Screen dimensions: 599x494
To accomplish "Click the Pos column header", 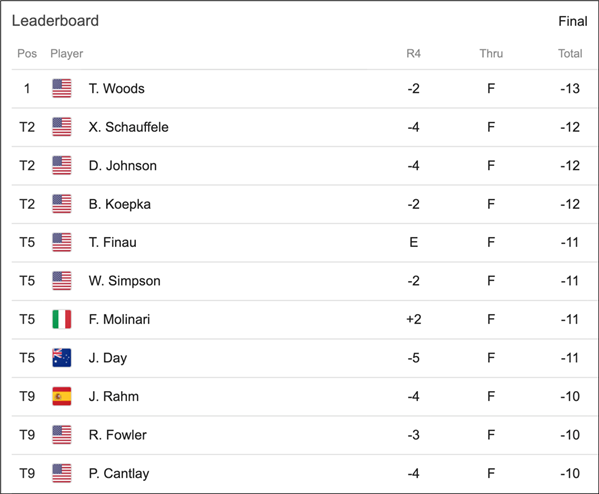I will click(x=27, y=53).
